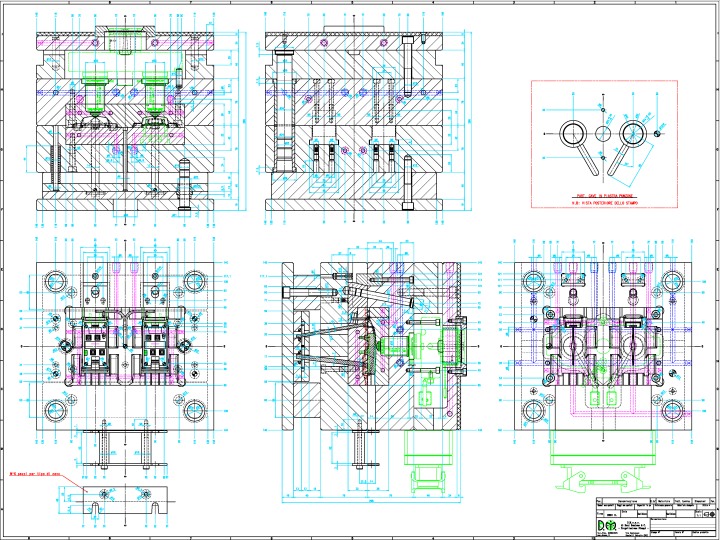Viewport: 720px width, 540px height.
Task: Click the green company logo in title block
Action: click(x=607, y=524)
